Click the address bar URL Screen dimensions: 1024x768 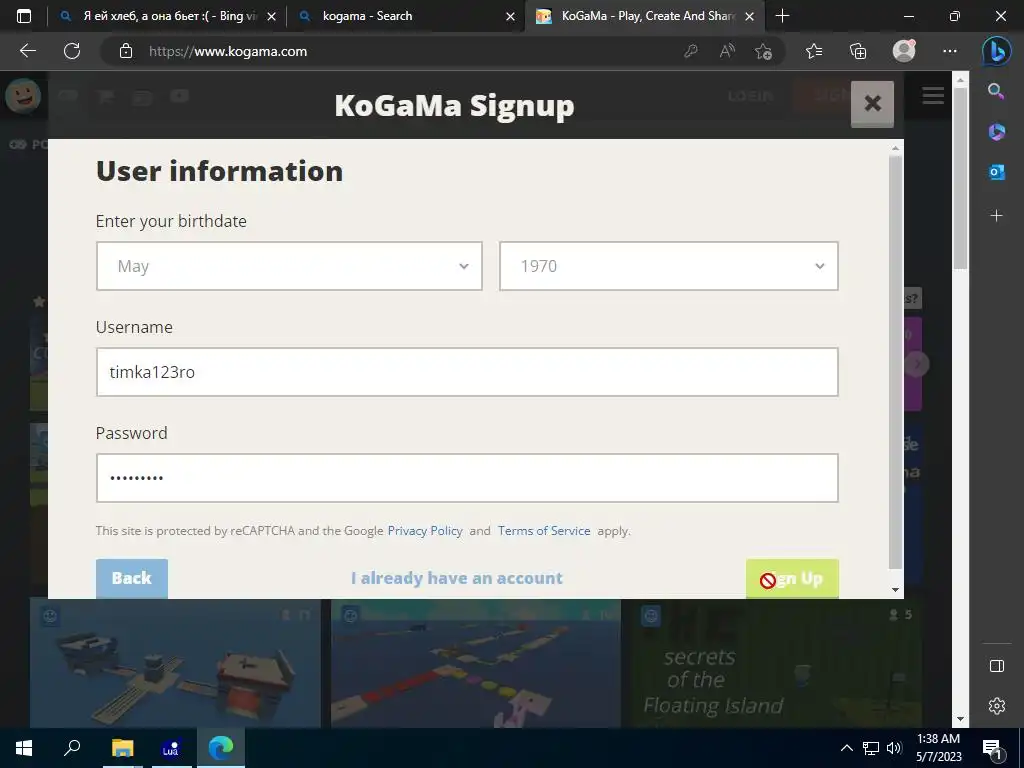pos(228,51)
